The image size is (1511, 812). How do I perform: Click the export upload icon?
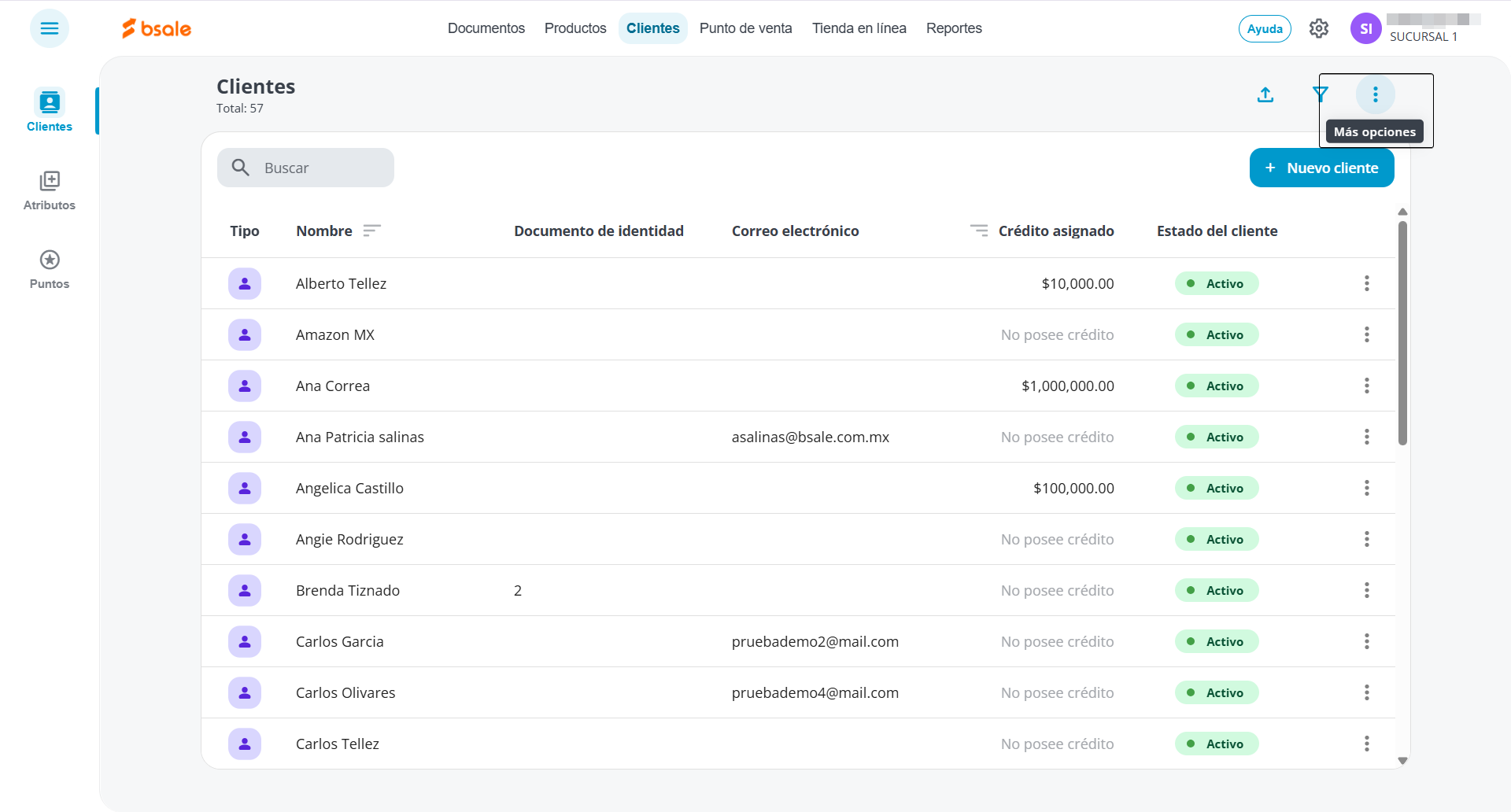(x=1265, y=94)
